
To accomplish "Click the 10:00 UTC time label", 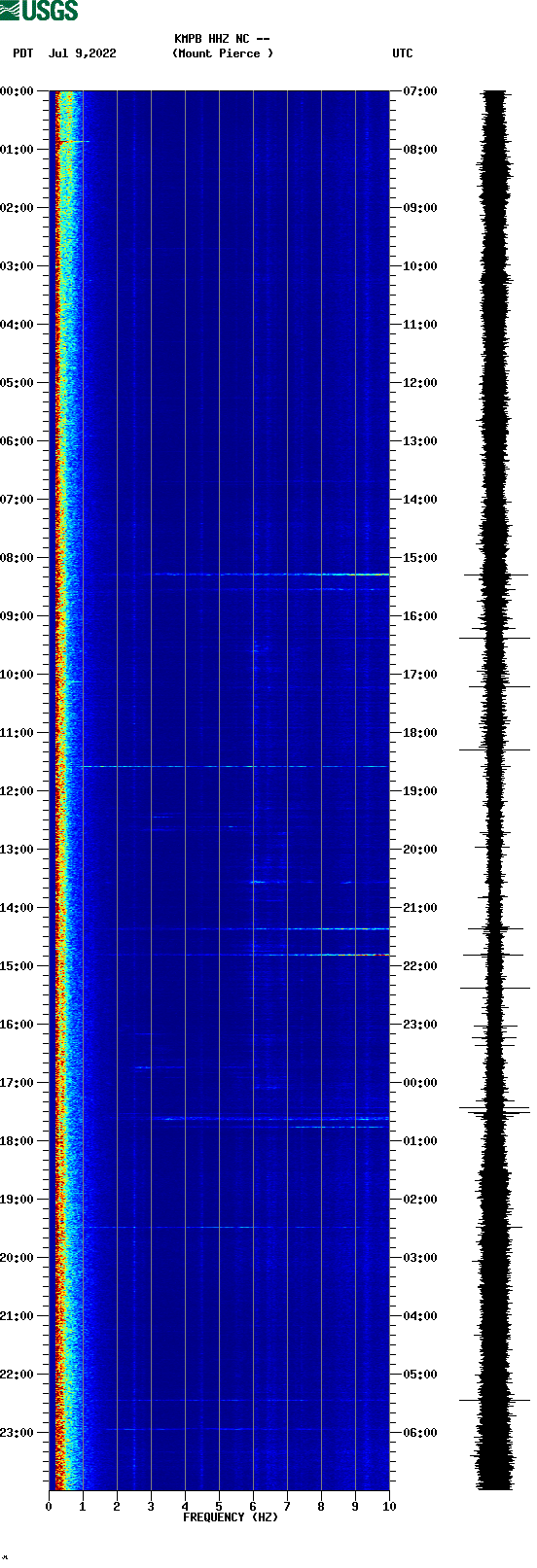I will click(x=420, y=266).
